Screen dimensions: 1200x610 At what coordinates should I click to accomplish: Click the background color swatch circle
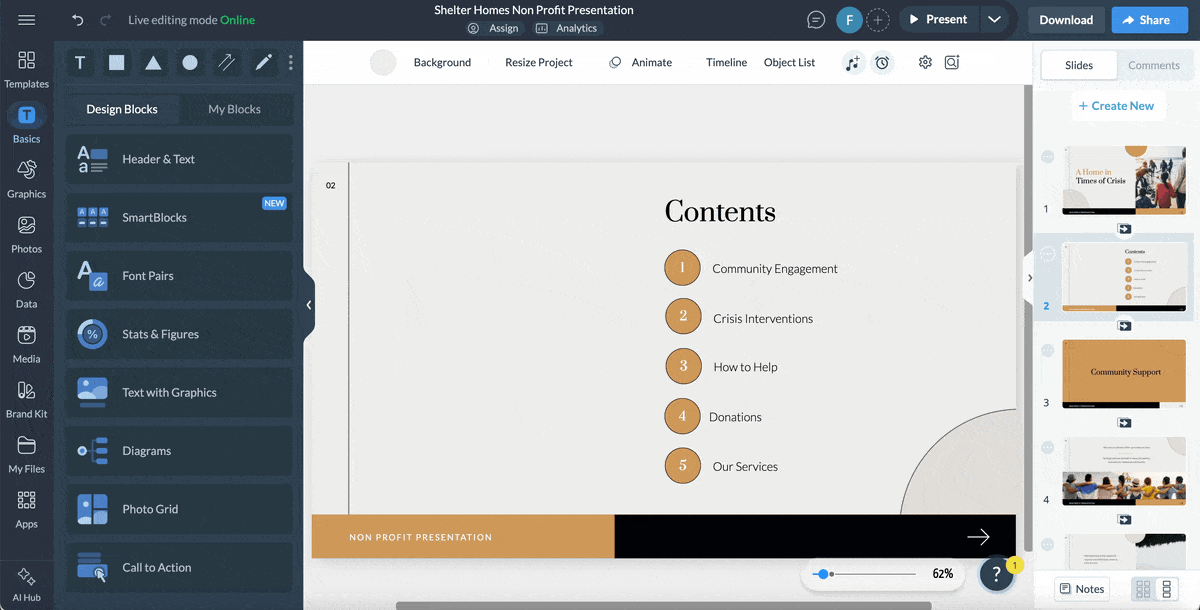point(383,62)
